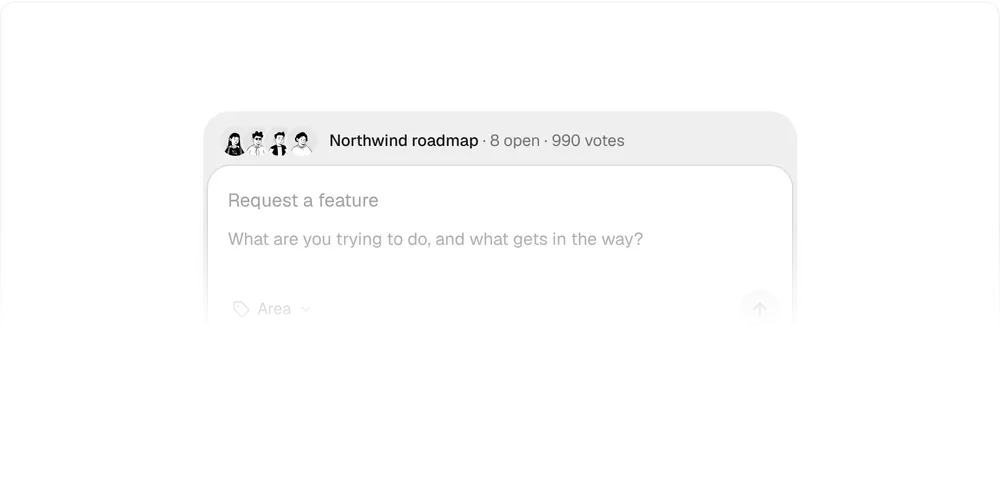The height and width of the screenshot is (496, 1000).
Task: Click blank space between Area and the submit arrow
Action: 523,309
